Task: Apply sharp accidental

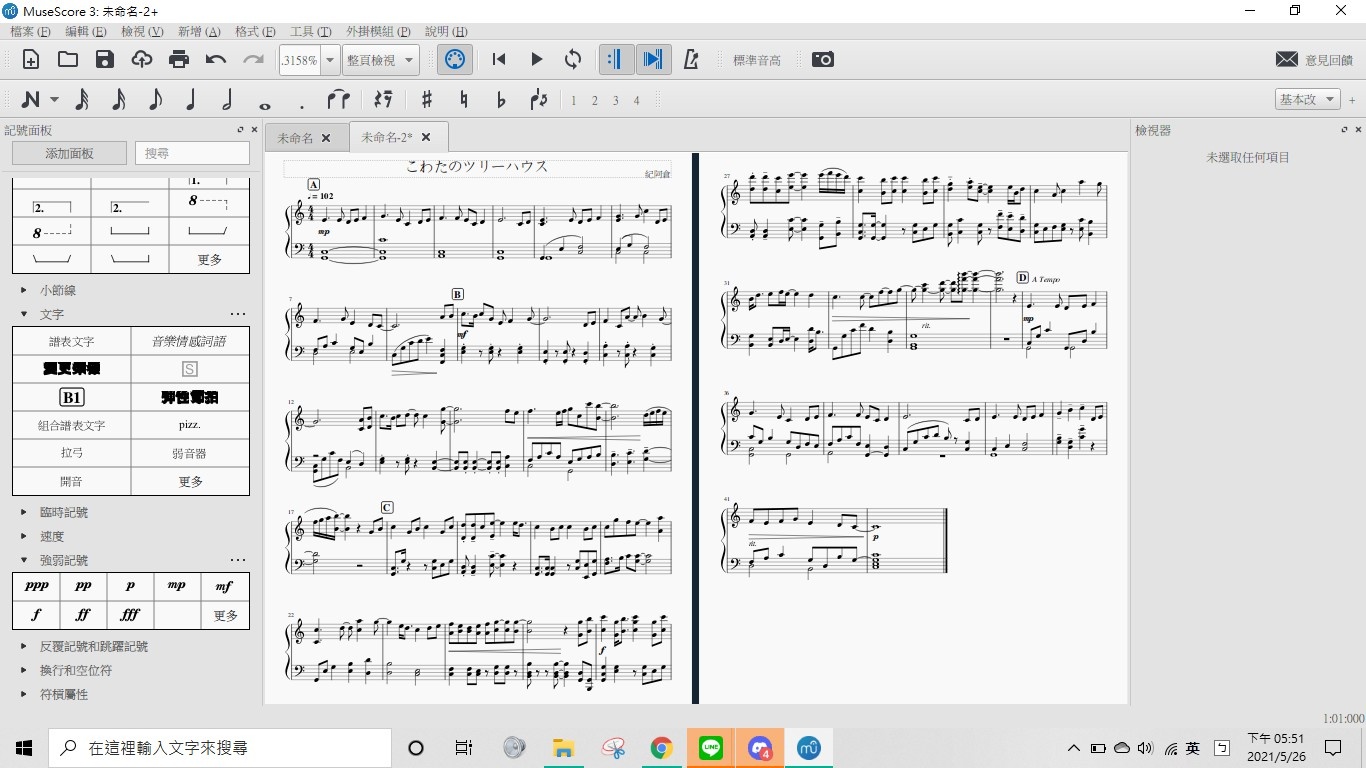Action: pyautogui.click(x=427, y=99)
